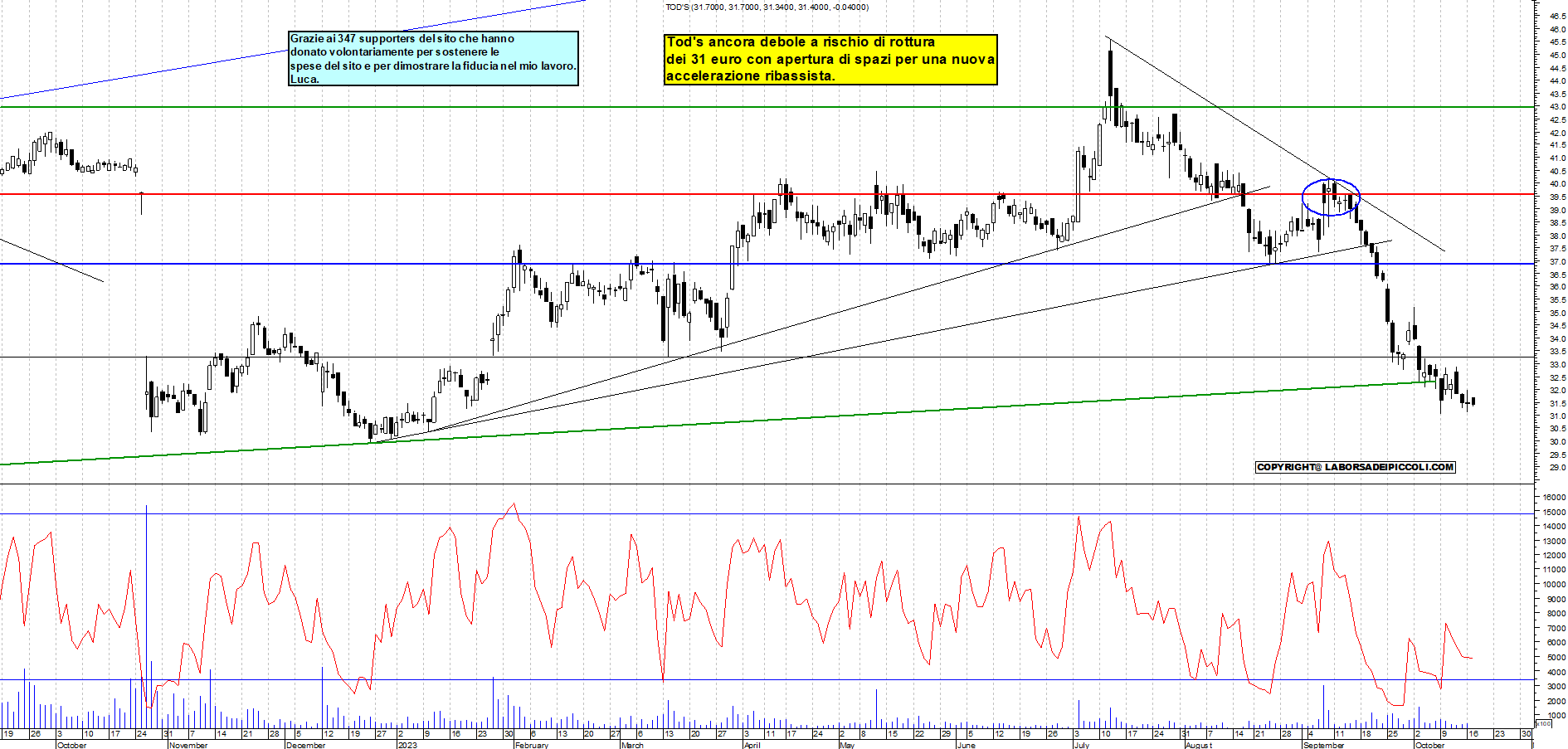
Task: Click the COPYRIGHT@ LABORSADEIPICCOLI.COM label
Action: tap(1356, 467)
